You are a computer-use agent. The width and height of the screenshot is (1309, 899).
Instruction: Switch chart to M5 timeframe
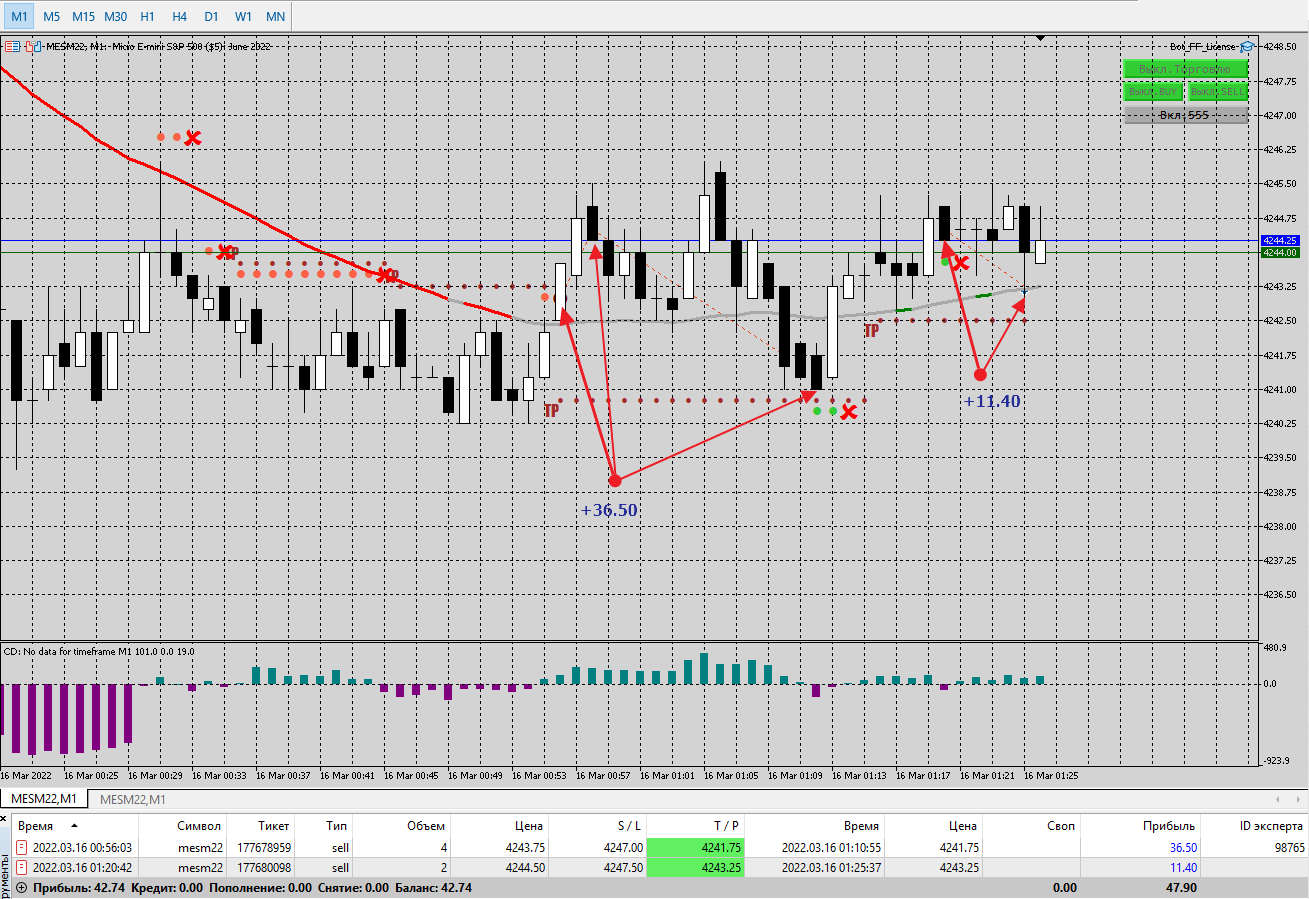coord(51,16)
